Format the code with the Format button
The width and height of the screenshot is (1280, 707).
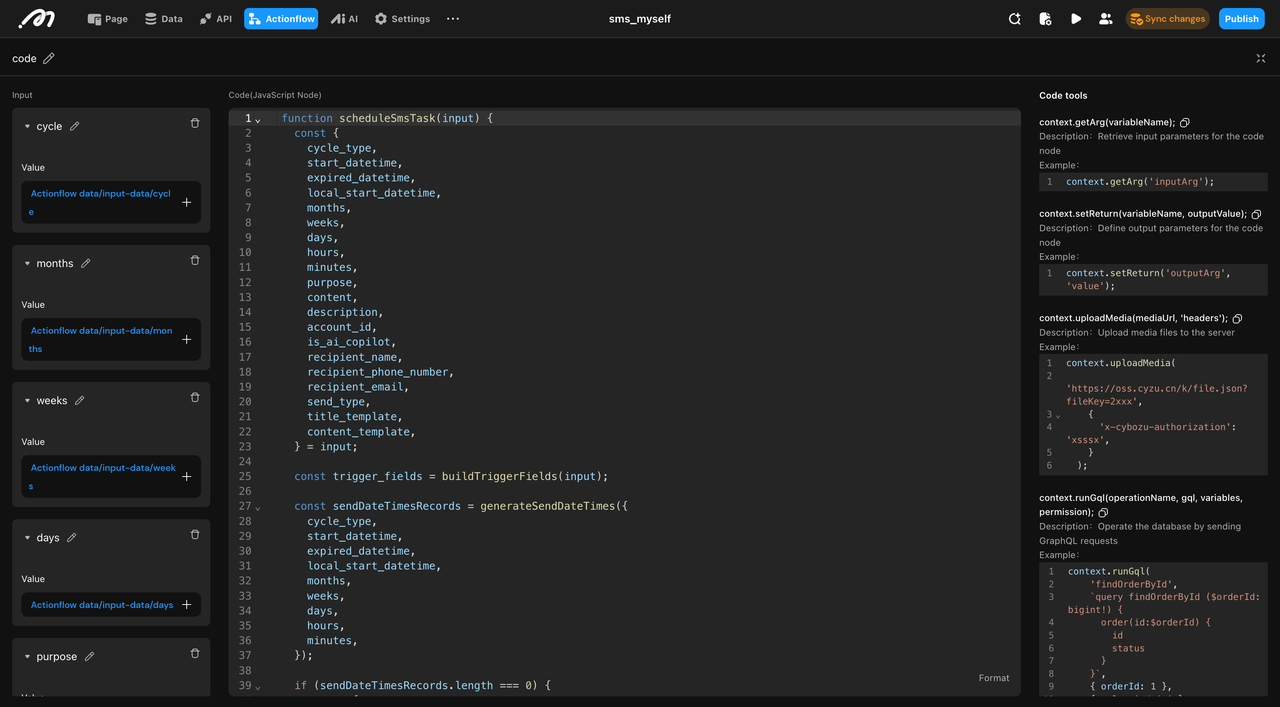point(994,678)
